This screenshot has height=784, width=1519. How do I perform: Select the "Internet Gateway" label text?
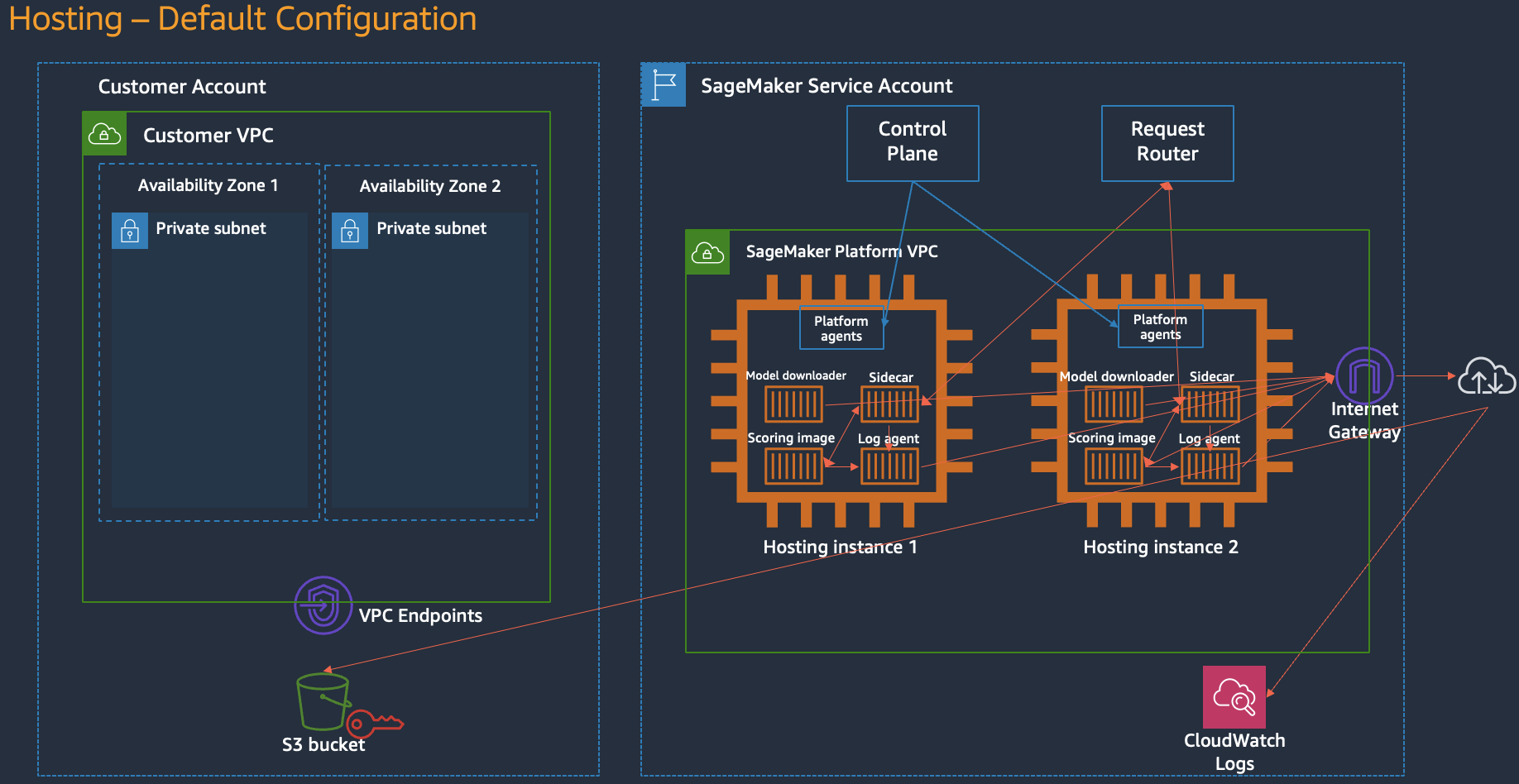[x=1364, y=420]
